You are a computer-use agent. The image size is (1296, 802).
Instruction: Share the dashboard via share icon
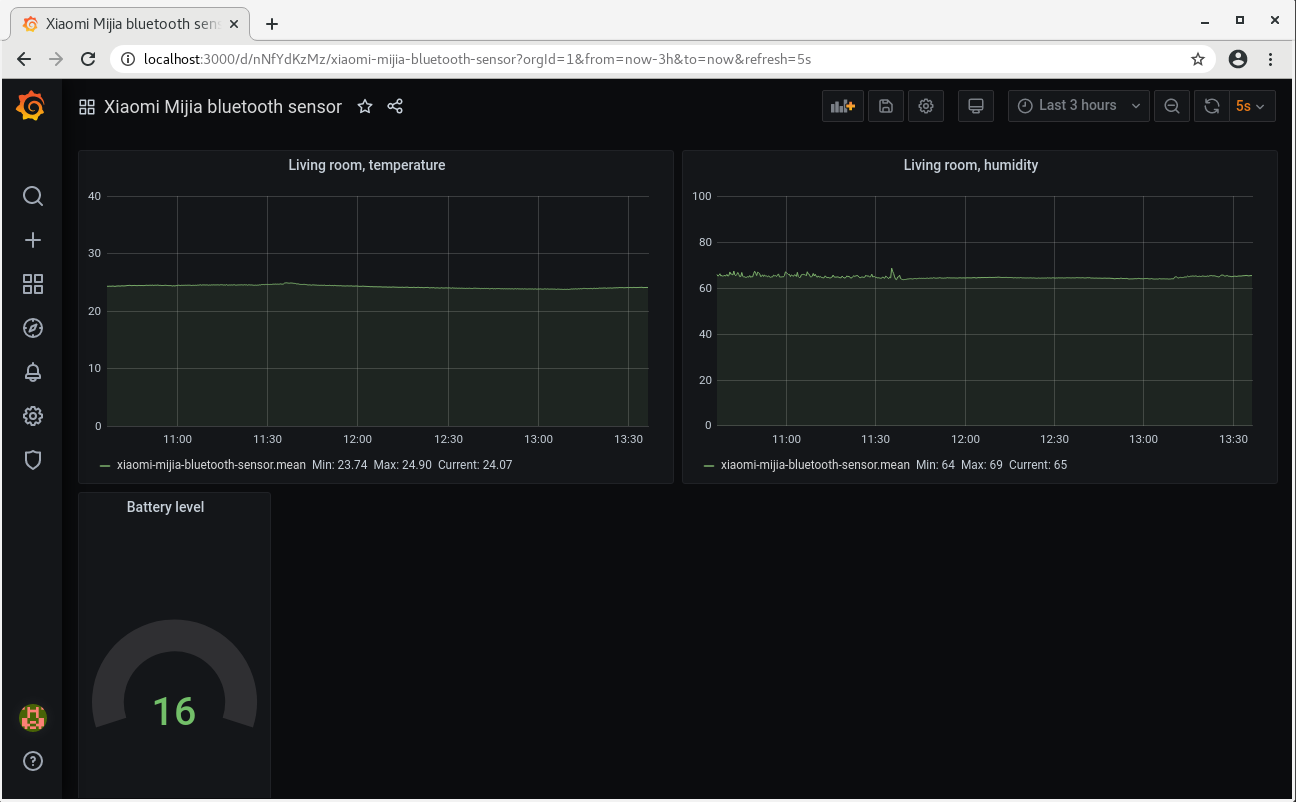pos(395,106)
